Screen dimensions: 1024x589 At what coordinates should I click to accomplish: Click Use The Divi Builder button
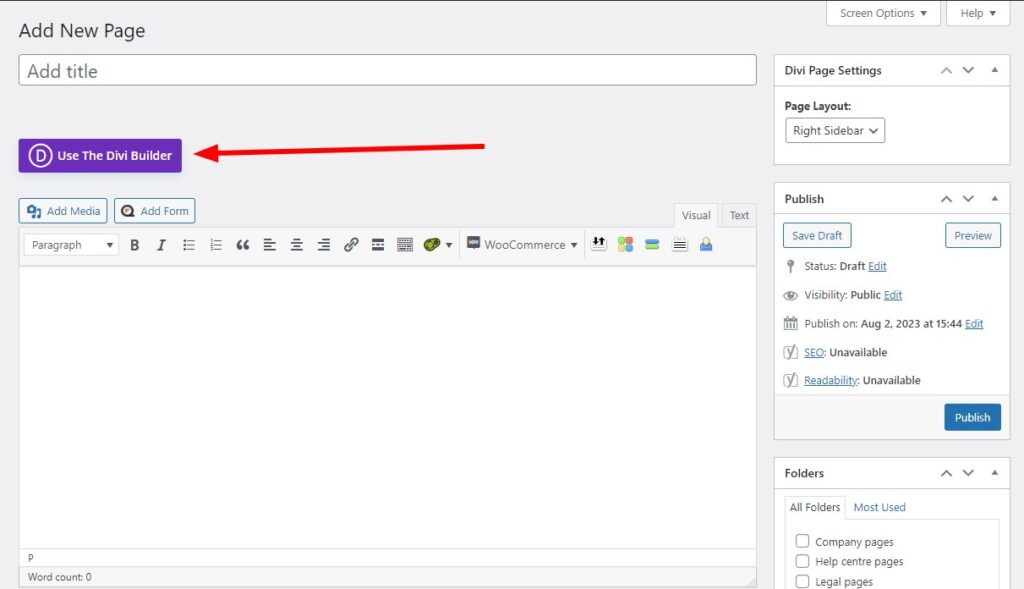point(100,155)
